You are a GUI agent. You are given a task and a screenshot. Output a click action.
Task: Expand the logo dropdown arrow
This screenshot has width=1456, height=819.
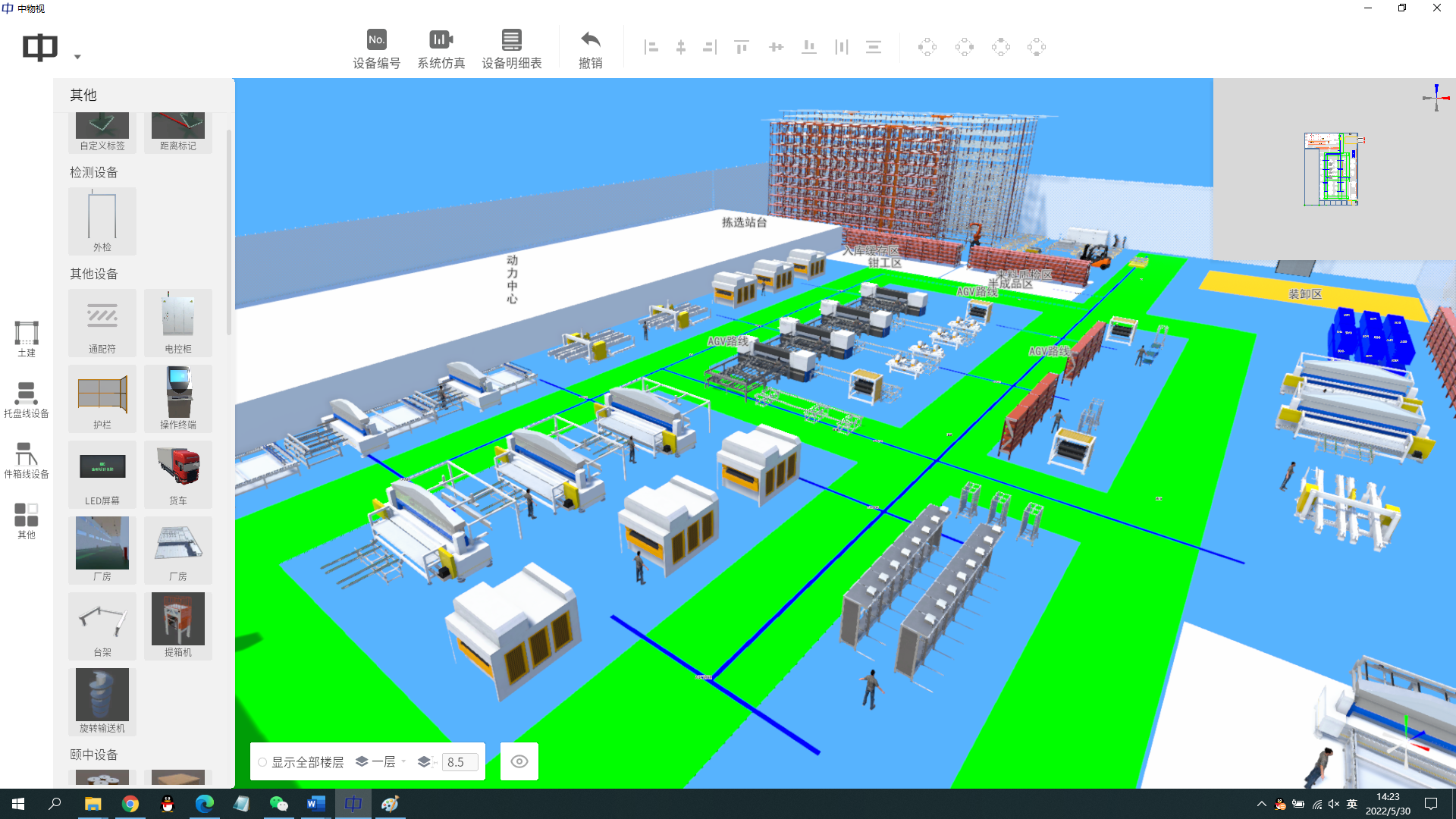click(x=77, y=57)
